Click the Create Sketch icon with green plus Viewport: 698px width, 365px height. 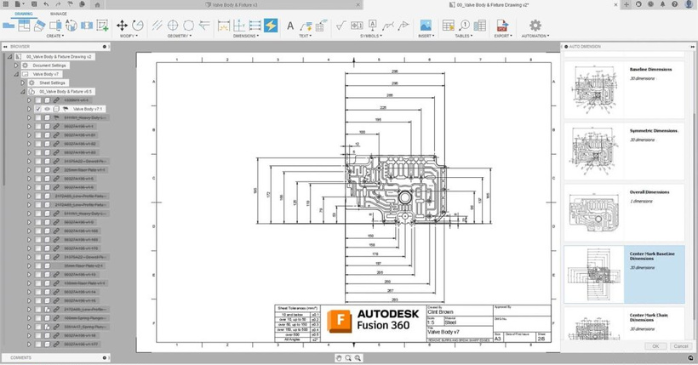103,25
